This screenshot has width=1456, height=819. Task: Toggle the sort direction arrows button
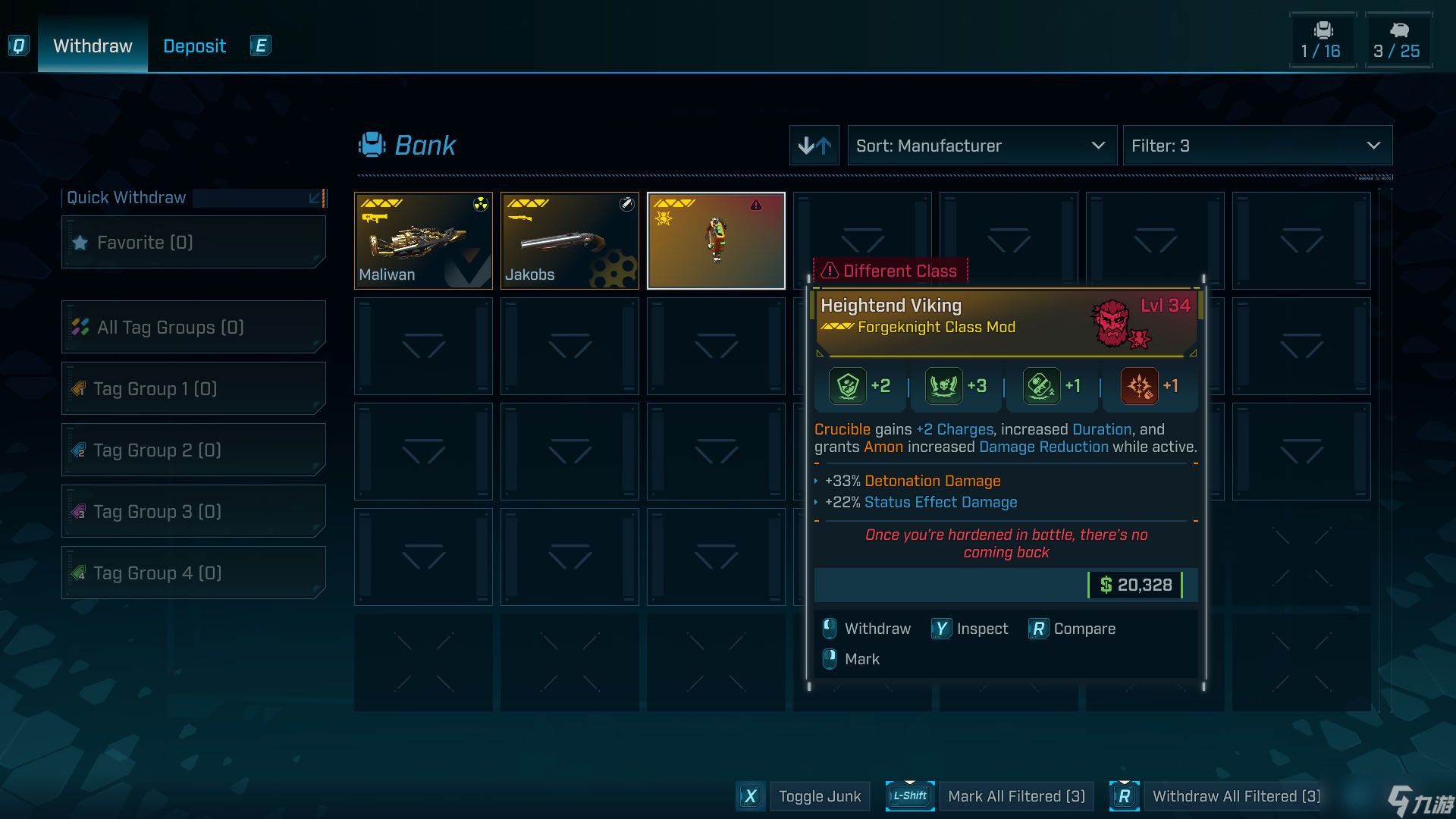pyautogui.click(x=814, y=146)
